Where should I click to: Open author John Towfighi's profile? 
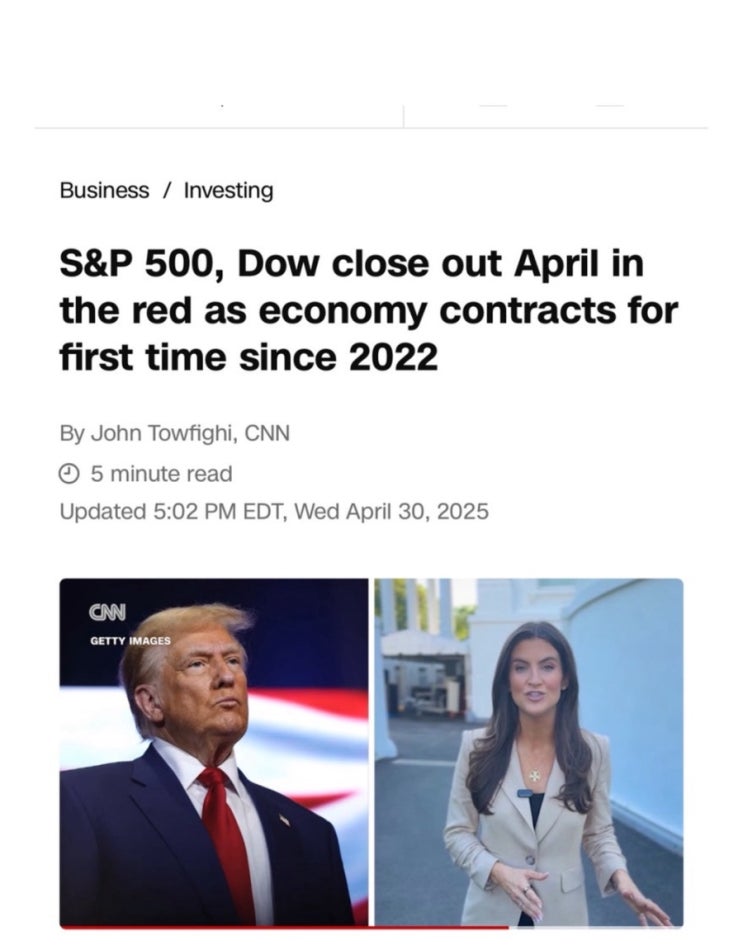tap(163, 433)
